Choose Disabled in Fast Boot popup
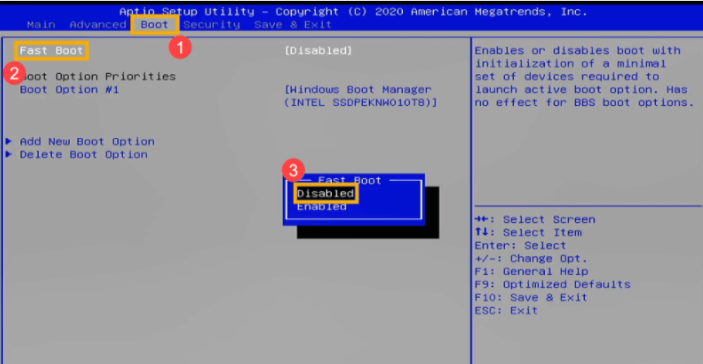The image size is (703, 364). (x=325, y=194)
